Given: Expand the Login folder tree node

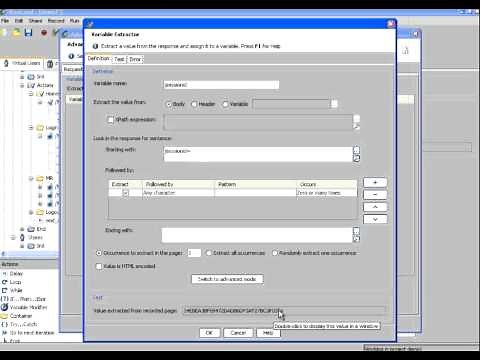Looking at the screenshot, I should tap(31, 128).
